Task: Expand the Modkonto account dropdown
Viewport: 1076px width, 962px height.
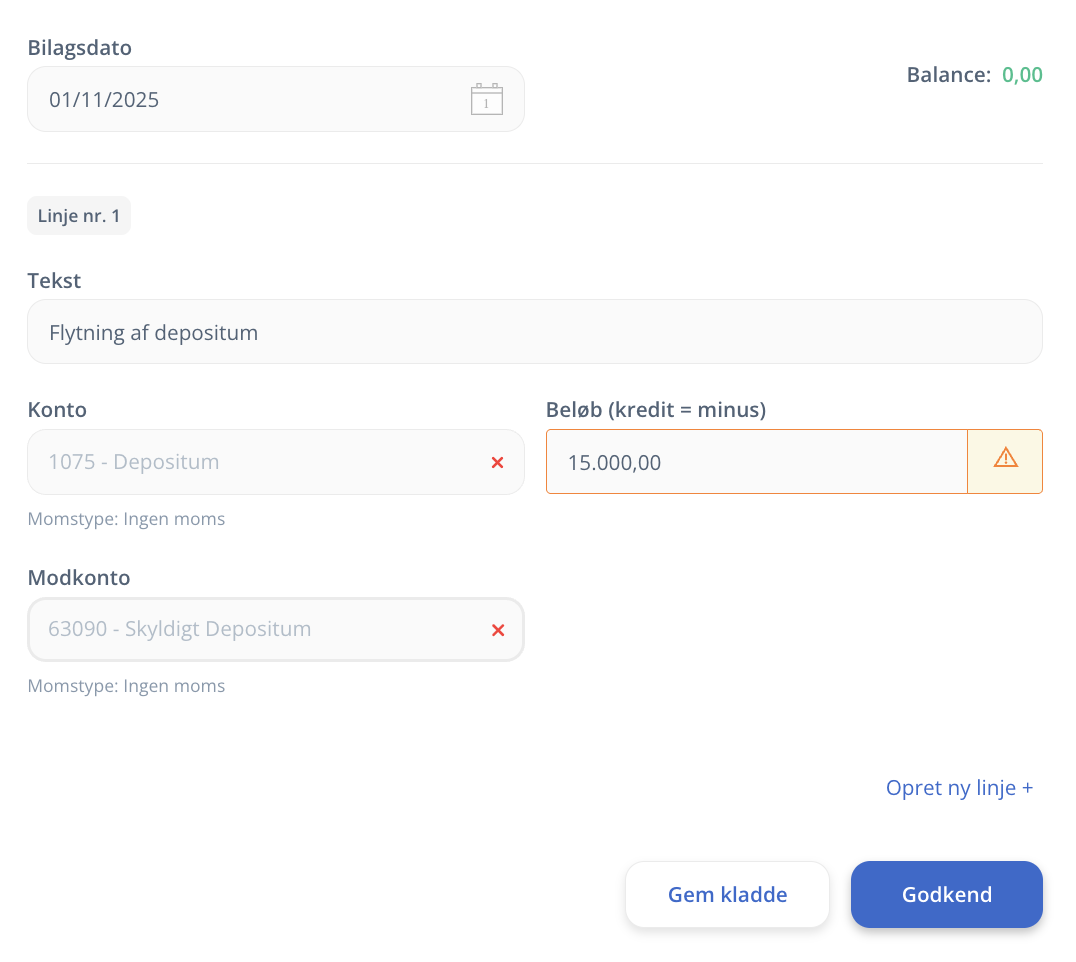Action: tap(250, 630)
